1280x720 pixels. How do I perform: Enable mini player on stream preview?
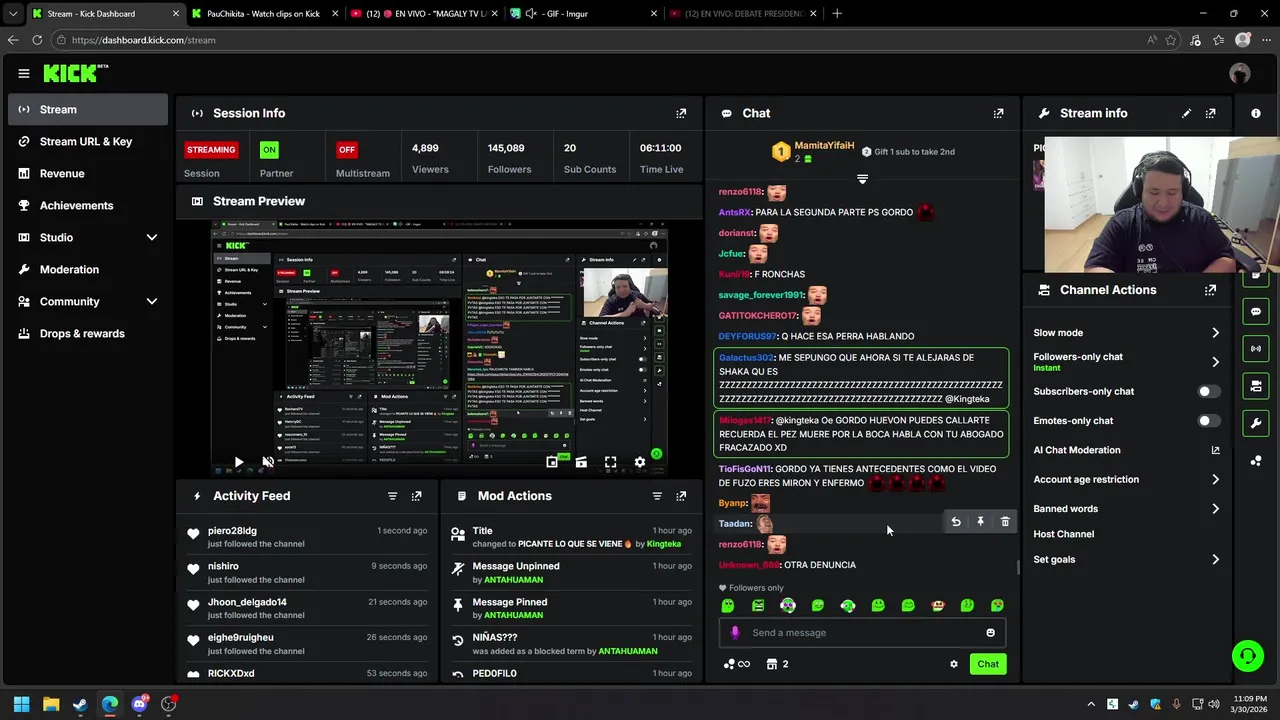552,462
